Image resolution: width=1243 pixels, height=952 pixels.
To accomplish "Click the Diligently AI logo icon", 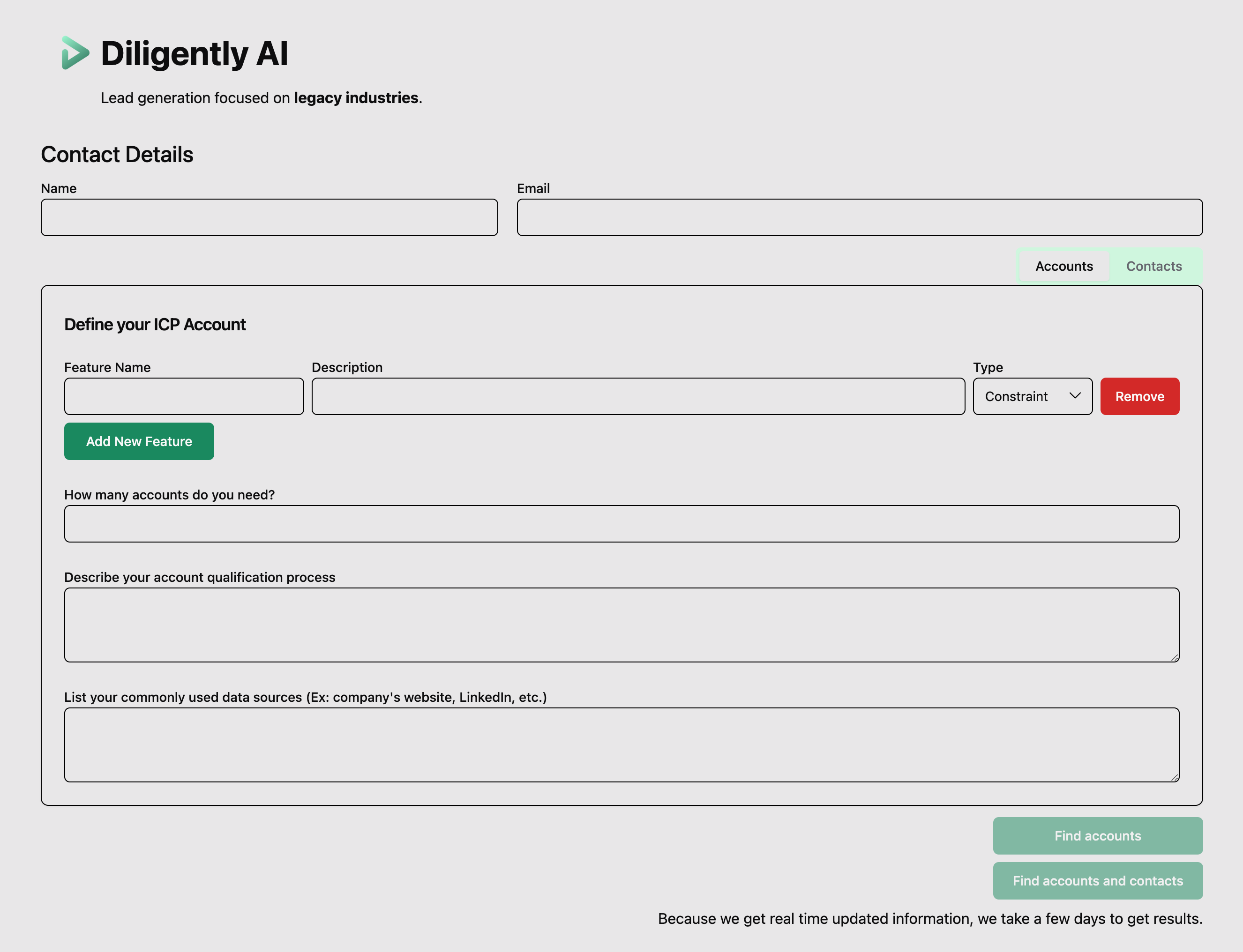I will (75, 52).
